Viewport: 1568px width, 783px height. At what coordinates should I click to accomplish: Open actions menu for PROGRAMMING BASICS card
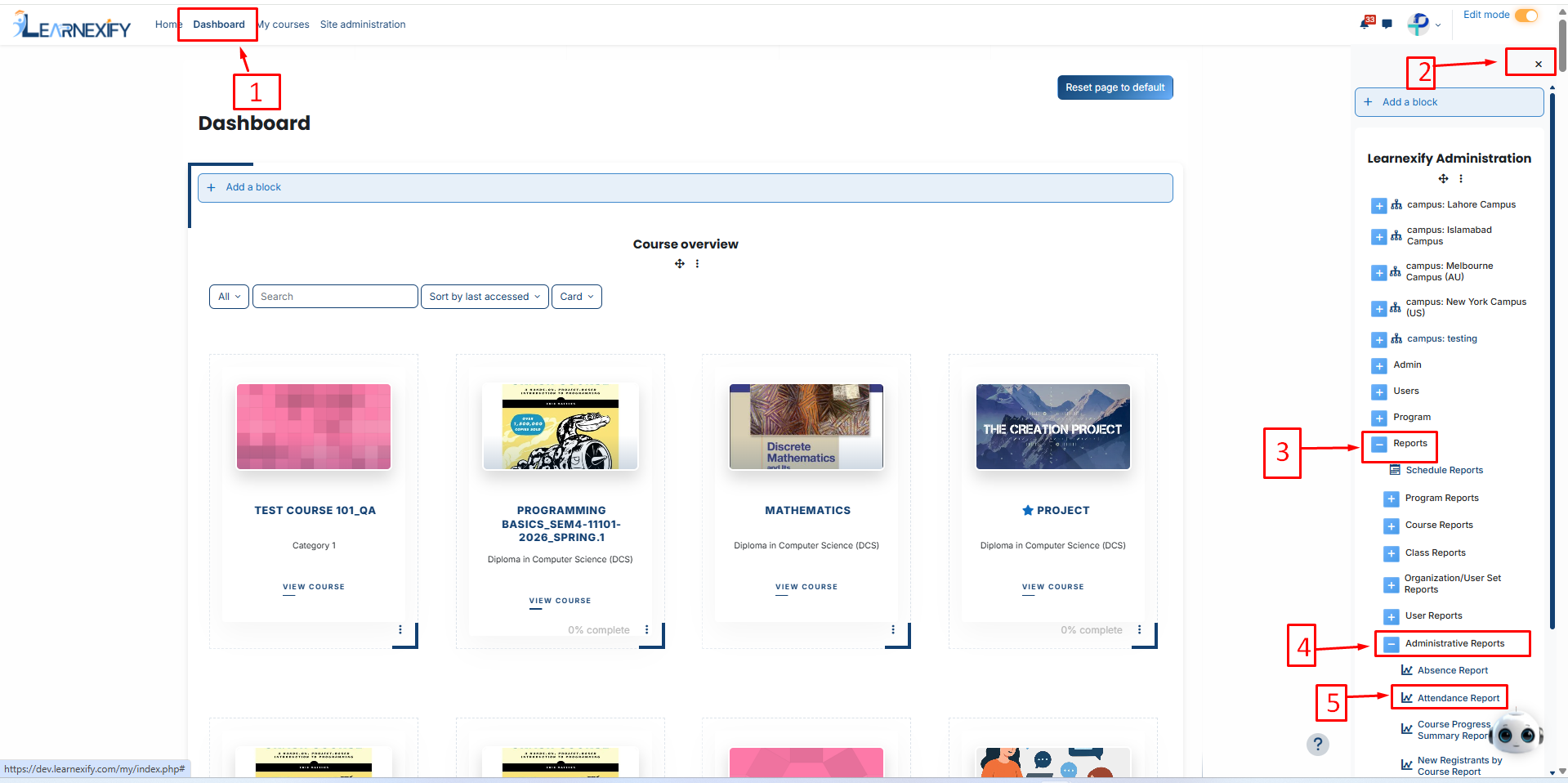pyautogui.click(x=647, y=629)
